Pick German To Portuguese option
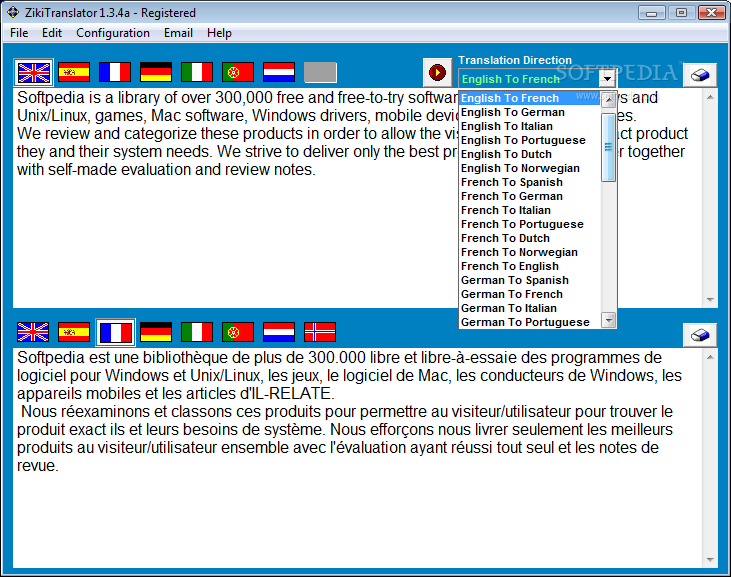This screenshot has width=731, height=577. pos(530,322)
